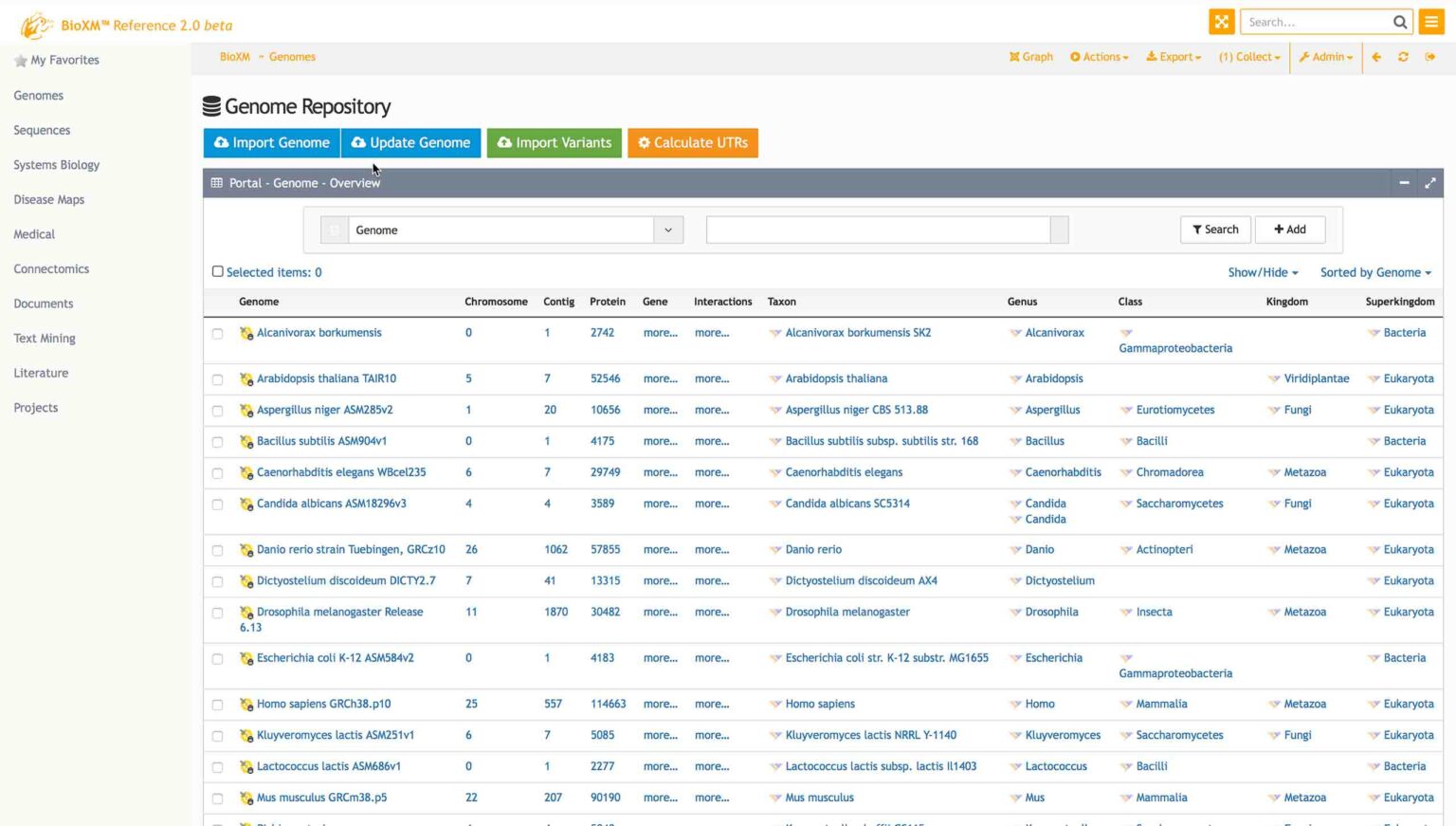Open the Genome search type dropdown
Image resolution: width=1456 pixels, height=826 pixels.
click(x=668, y=229)
